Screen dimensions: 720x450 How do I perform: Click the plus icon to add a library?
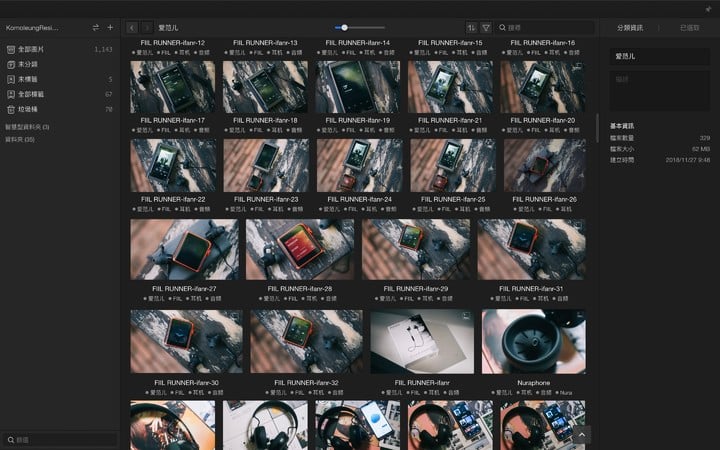[110, 28]
